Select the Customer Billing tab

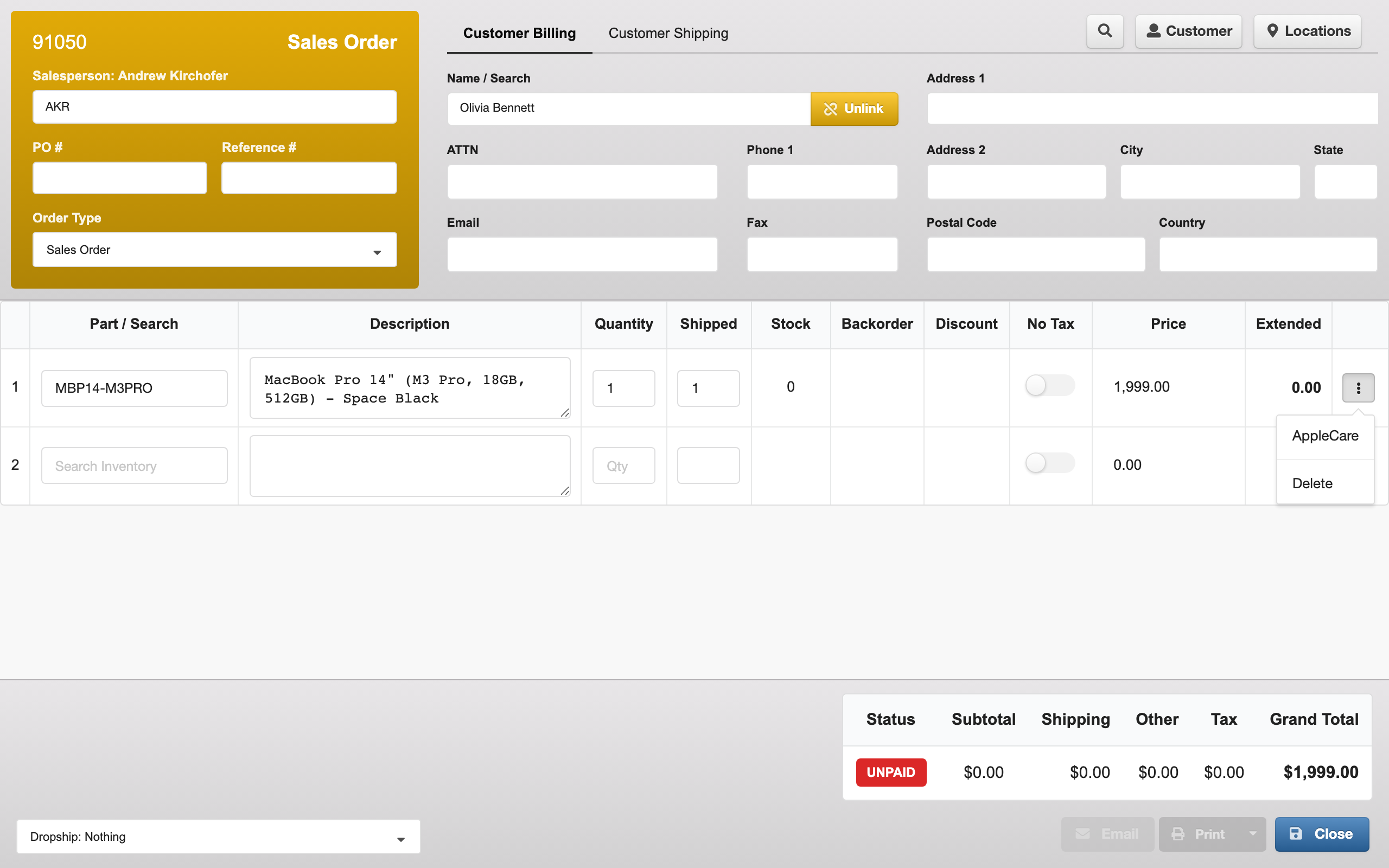click(519, 33)
